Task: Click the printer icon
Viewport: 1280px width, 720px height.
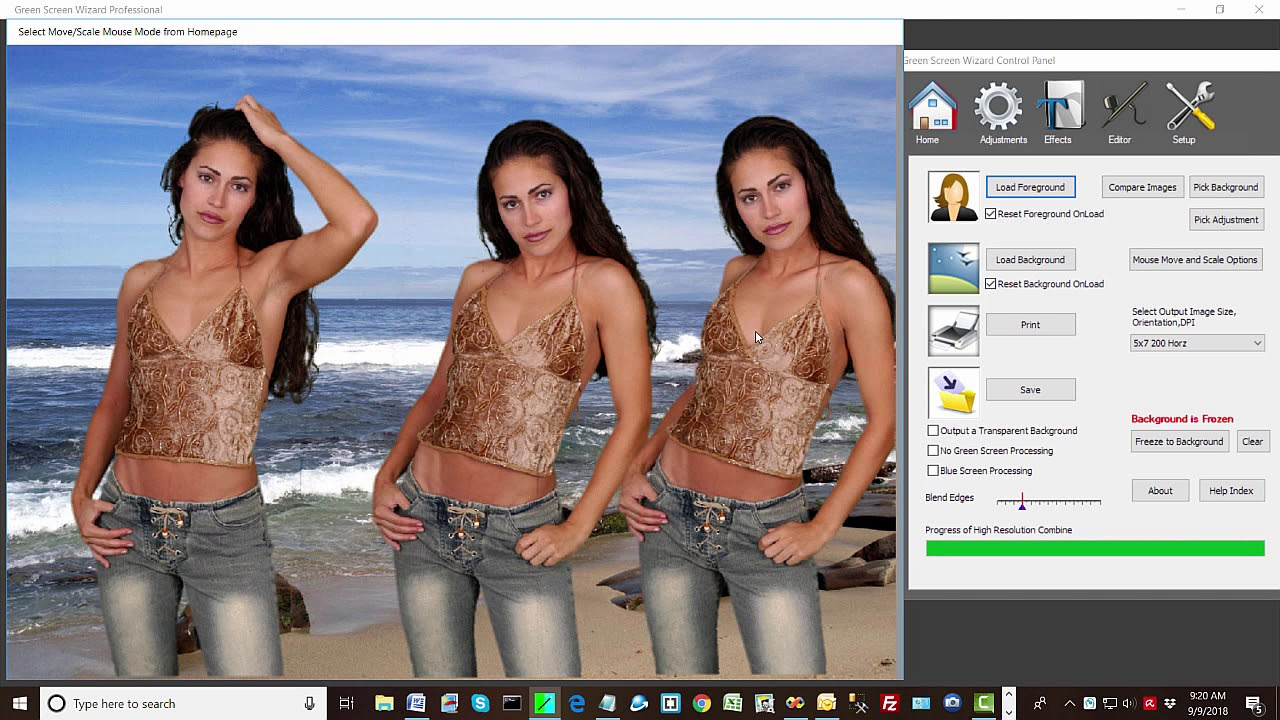Action: [x=953, y=331]
